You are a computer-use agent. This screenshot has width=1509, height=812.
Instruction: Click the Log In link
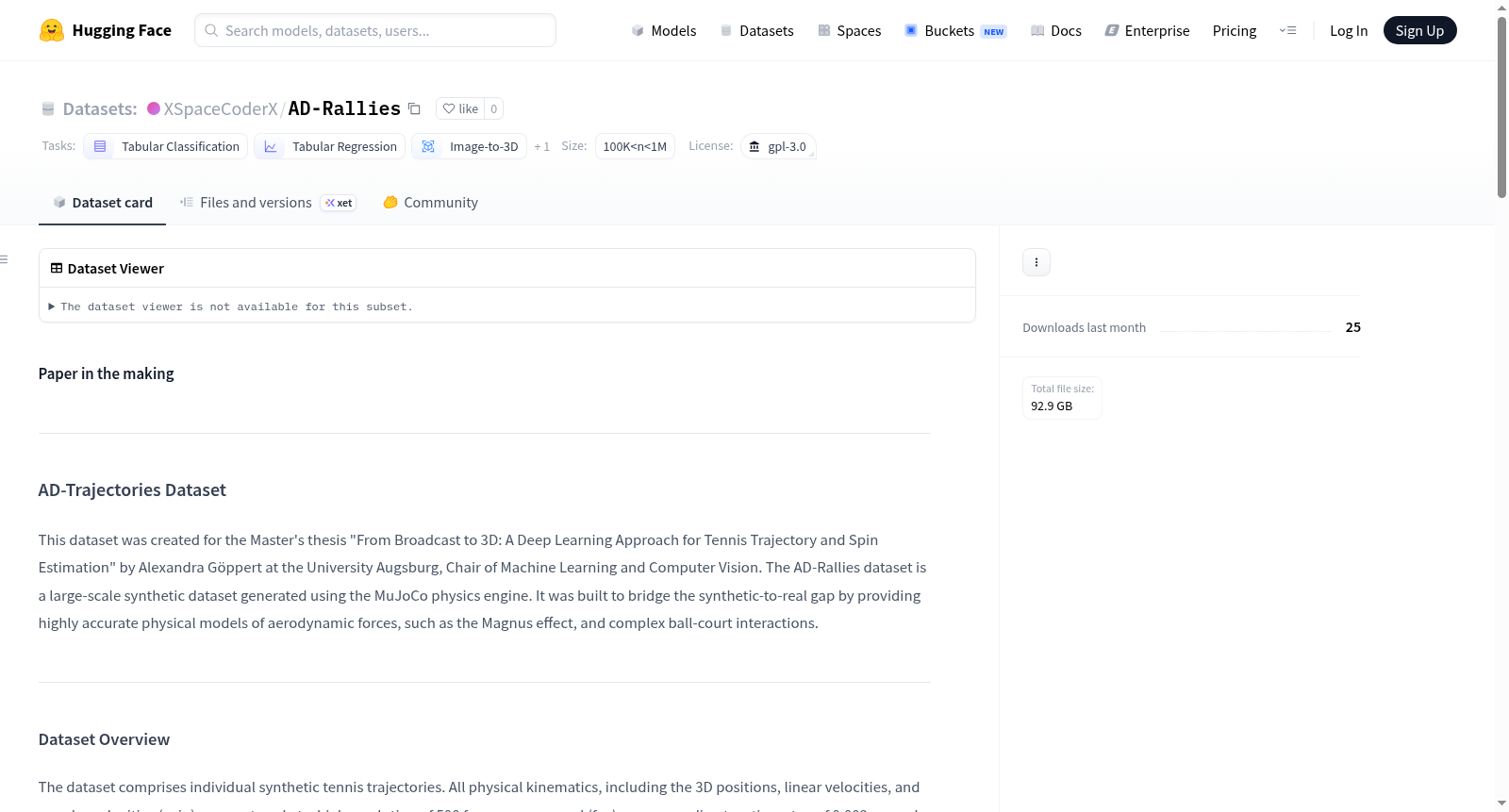coord(1349,30)
